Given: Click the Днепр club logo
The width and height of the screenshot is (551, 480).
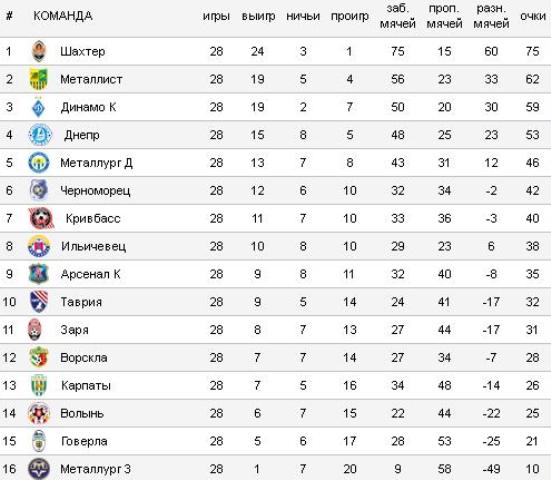Looking at the screenshot, I should pos(40,135).
